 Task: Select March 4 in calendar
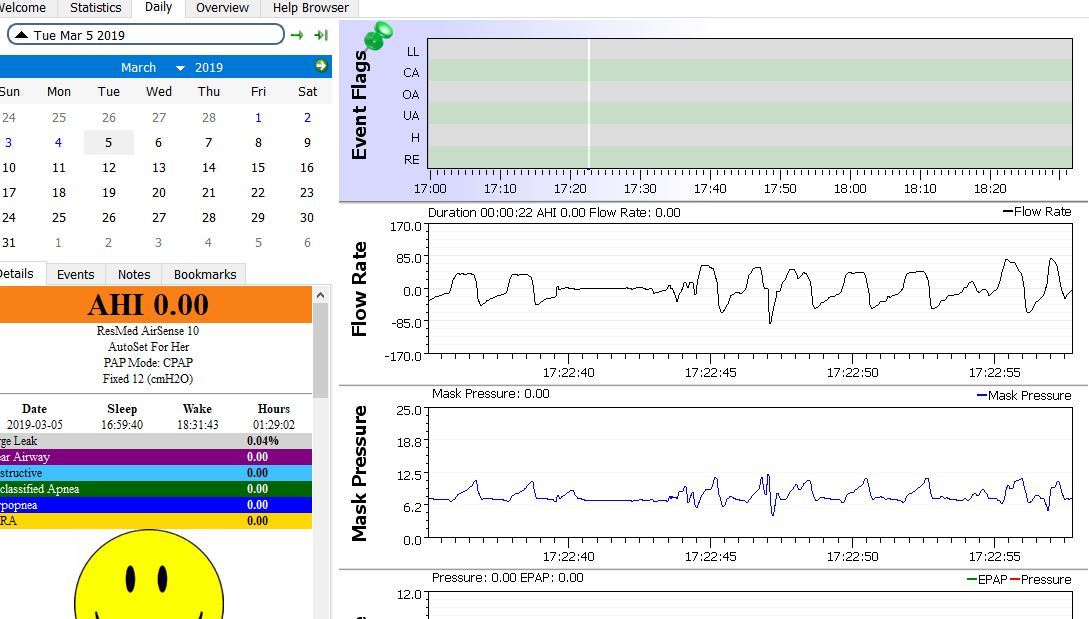pos(58,142)
